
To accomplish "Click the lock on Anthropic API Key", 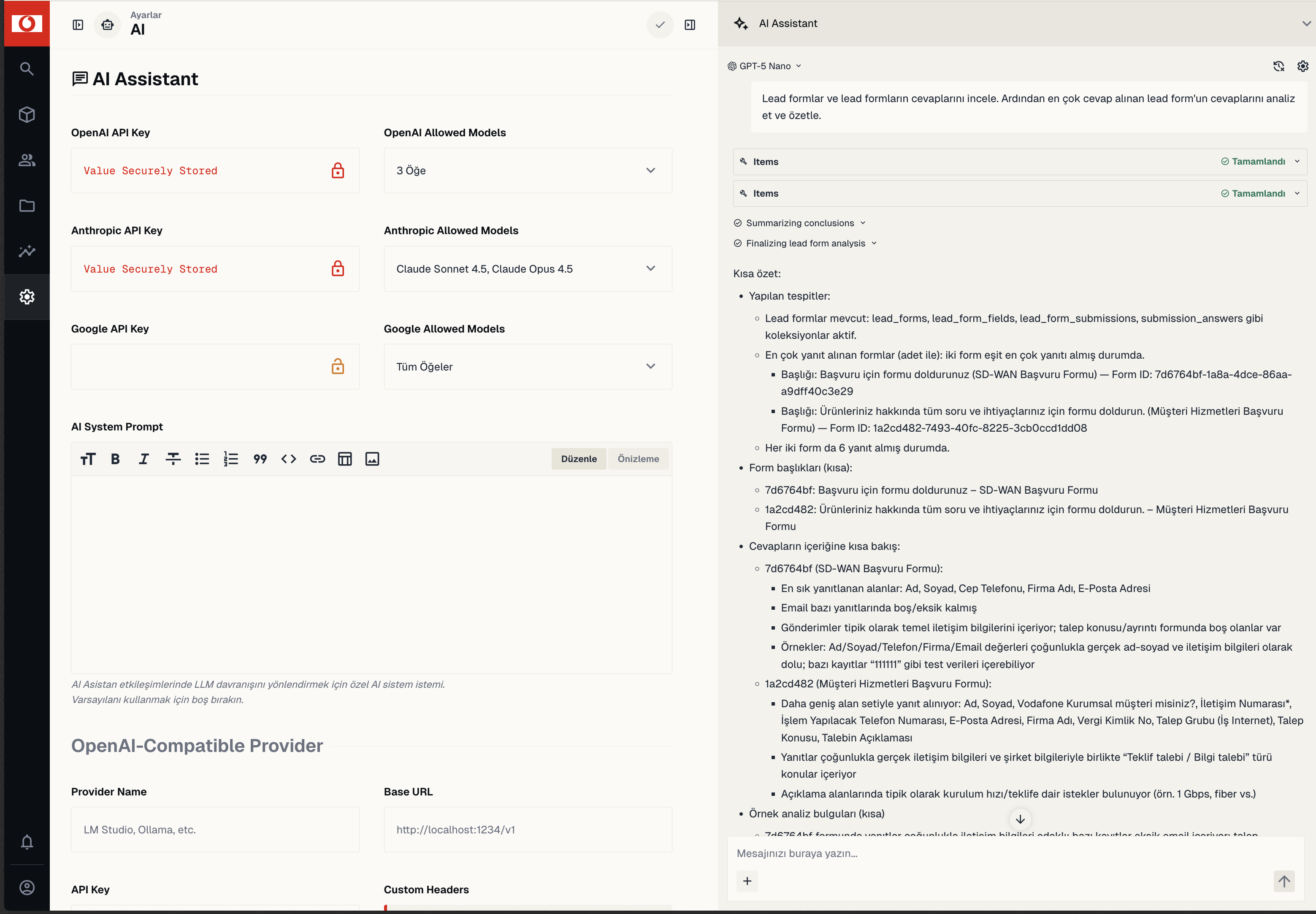I will click(x=338, y=268).
